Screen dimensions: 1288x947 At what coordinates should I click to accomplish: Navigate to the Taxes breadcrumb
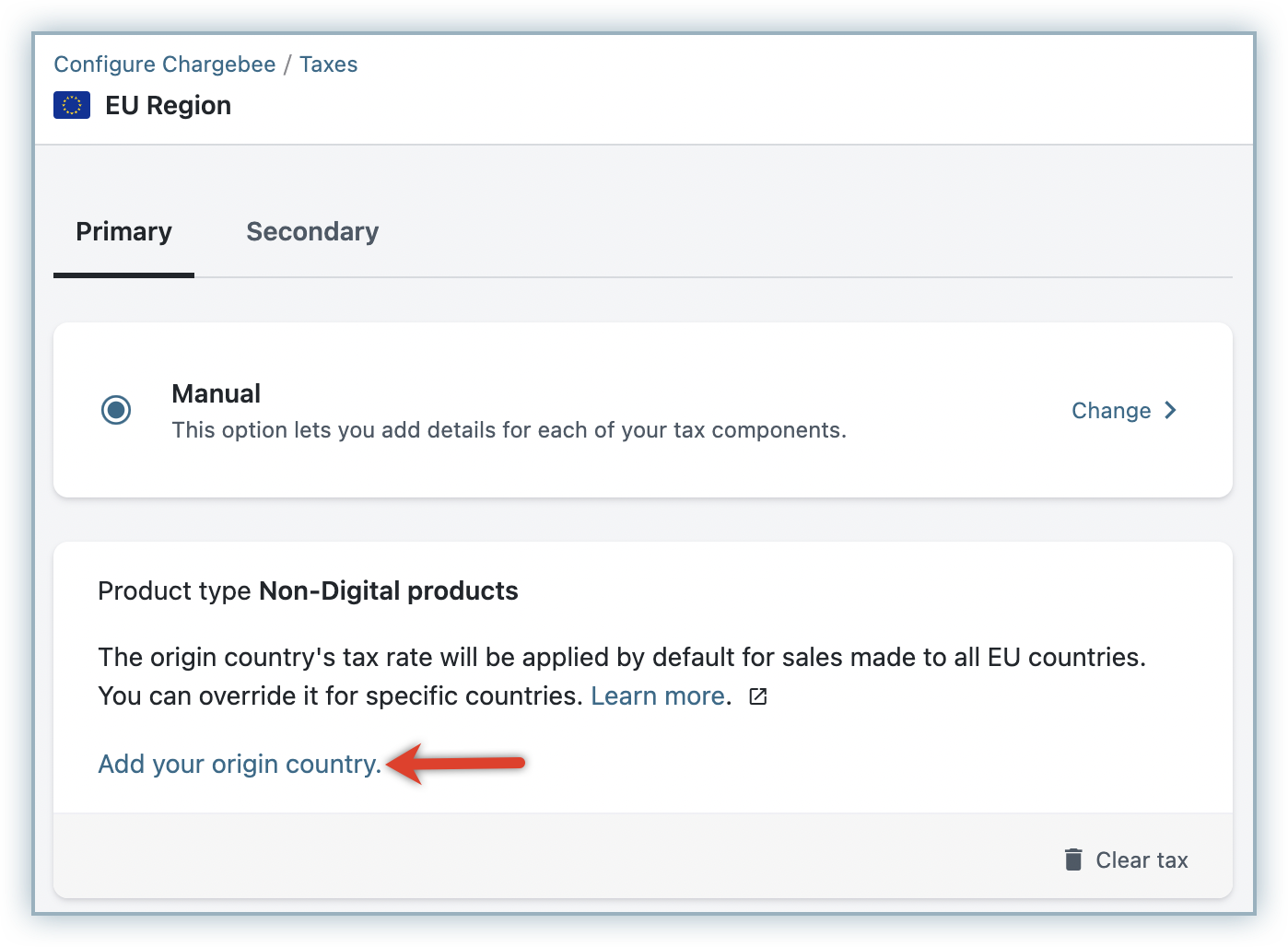328,64
